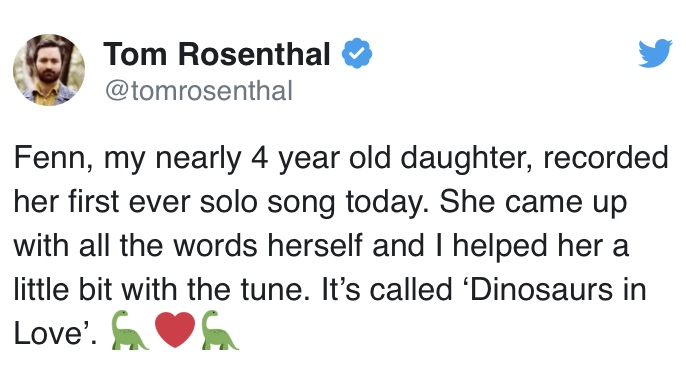Click the word 'recorded' in tweet
The height and width of the screenshot is (372, 686).
point(606,158)
